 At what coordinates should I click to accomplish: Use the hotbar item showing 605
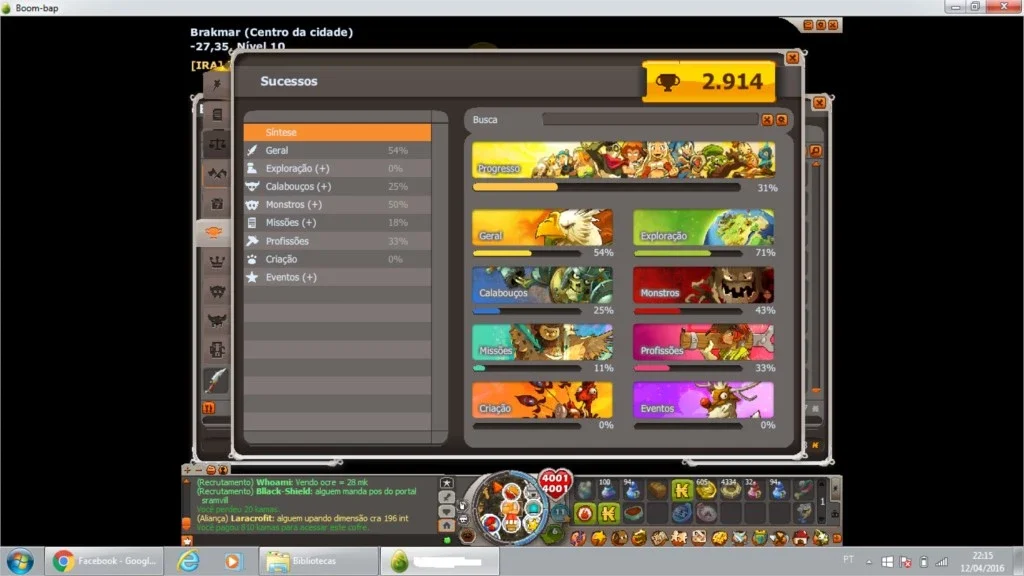point(706,490)
